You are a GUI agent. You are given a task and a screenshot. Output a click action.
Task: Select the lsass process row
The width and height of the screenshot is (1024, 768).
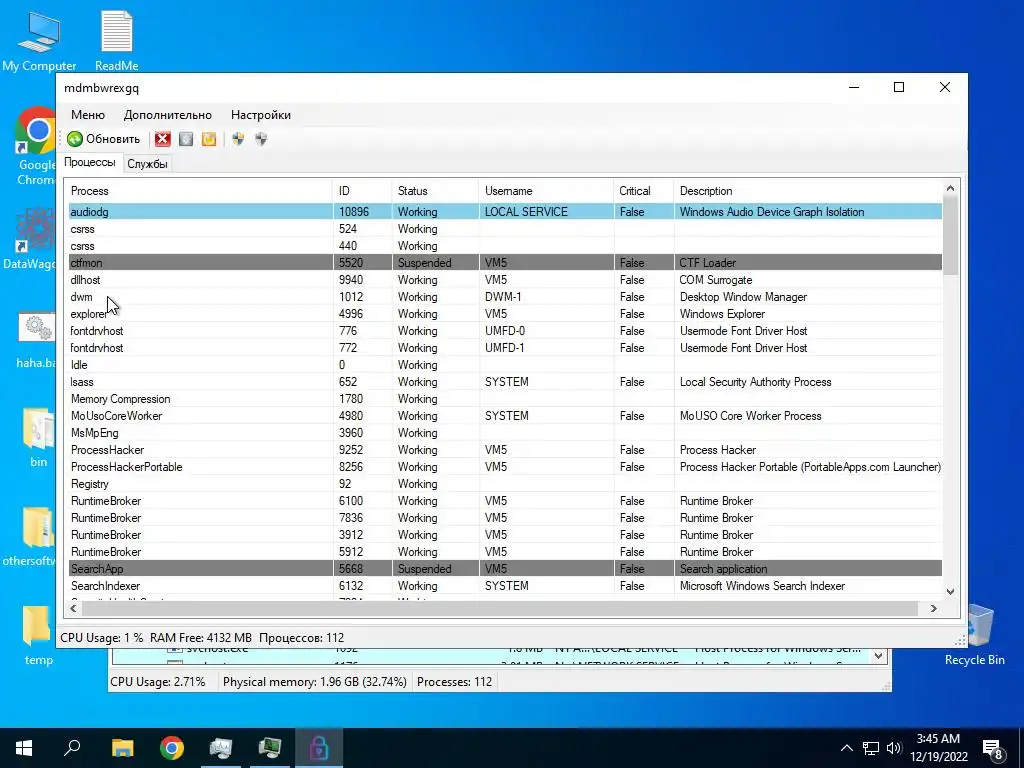tap(505, 381)
